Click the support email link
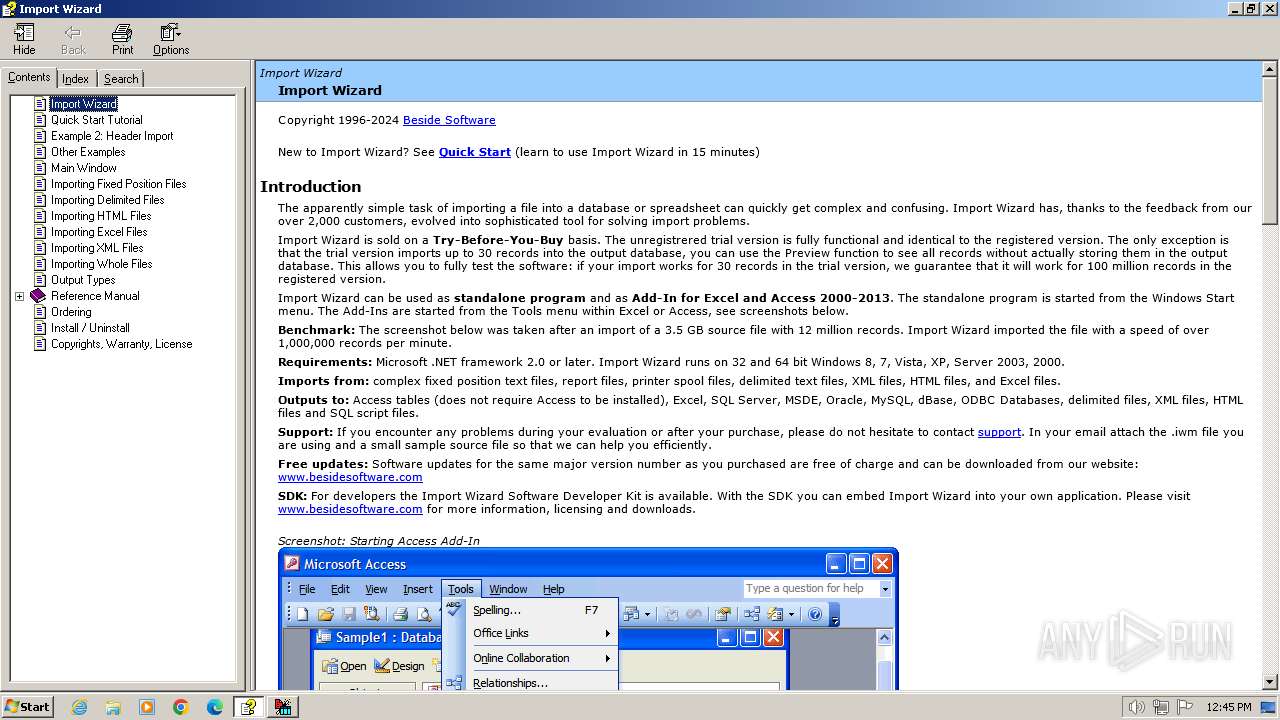The width and height of the screenshot is (1280, 720). click(999, 432)
